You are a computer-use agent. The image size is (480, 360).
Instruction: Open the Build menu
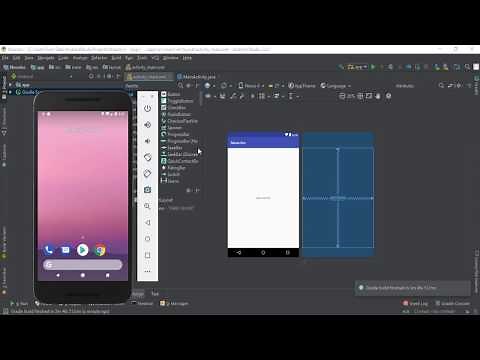pos(116,58)
